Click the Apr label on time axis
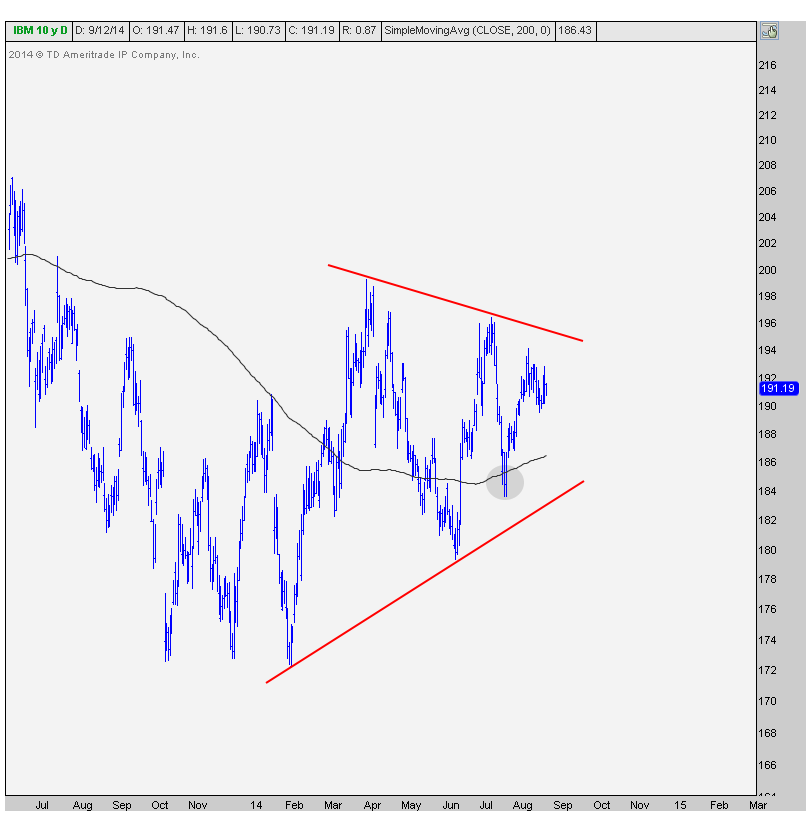The image size is (810, 834). (x=372, y=805)
